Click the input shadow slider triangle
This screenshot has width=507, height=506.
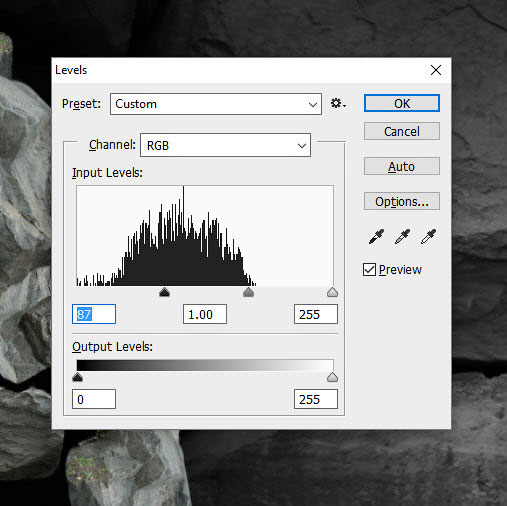click(x=165, y=293)
